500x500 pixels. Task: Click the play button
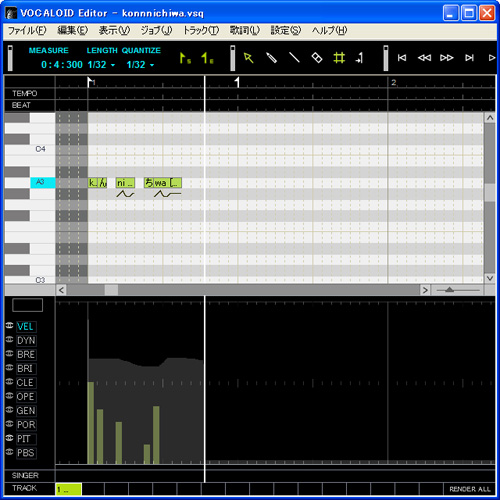pyautogui.click(x=492, y=58)
